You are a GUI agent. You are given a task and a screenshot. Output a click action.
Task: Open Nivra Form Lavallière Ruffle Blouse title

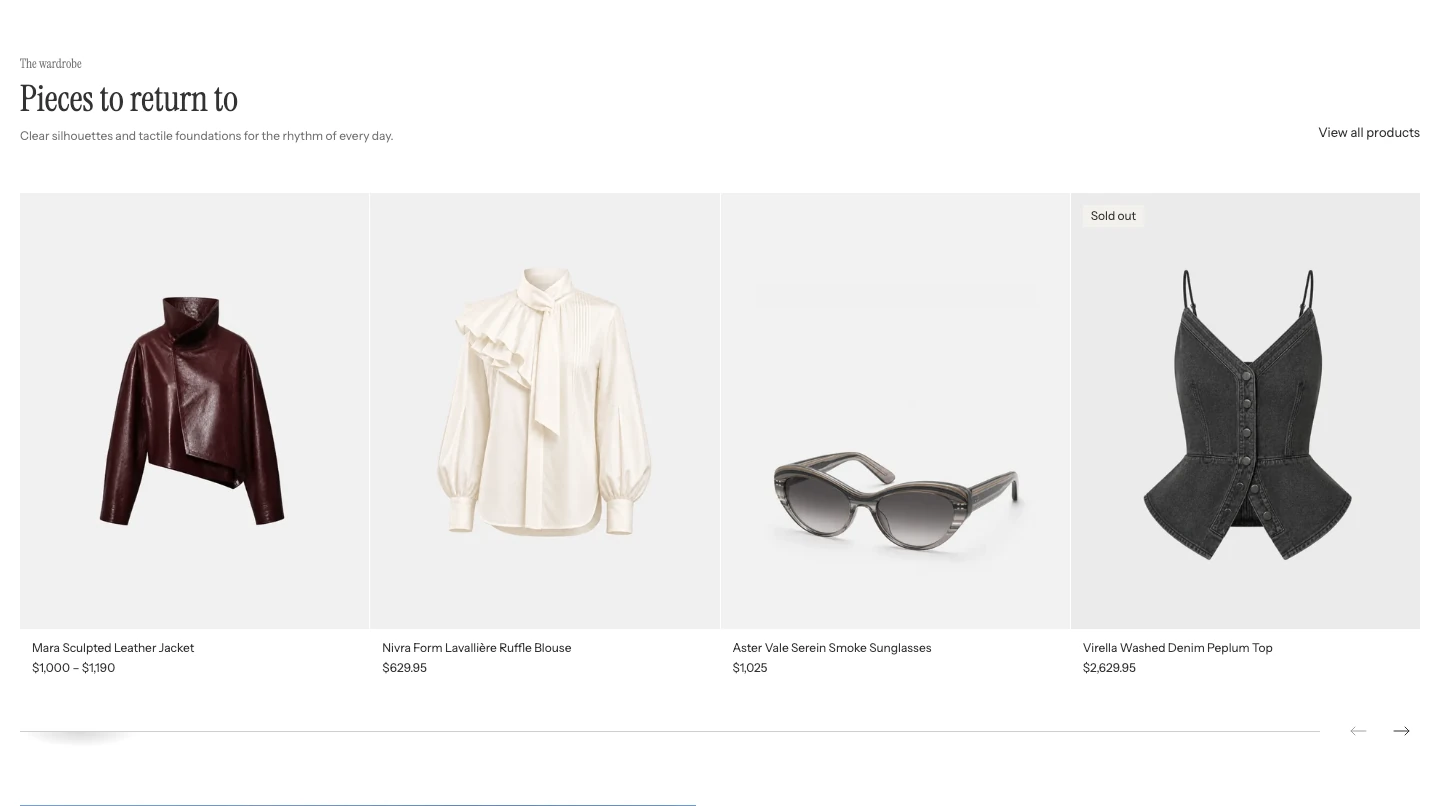pos(477,648)
